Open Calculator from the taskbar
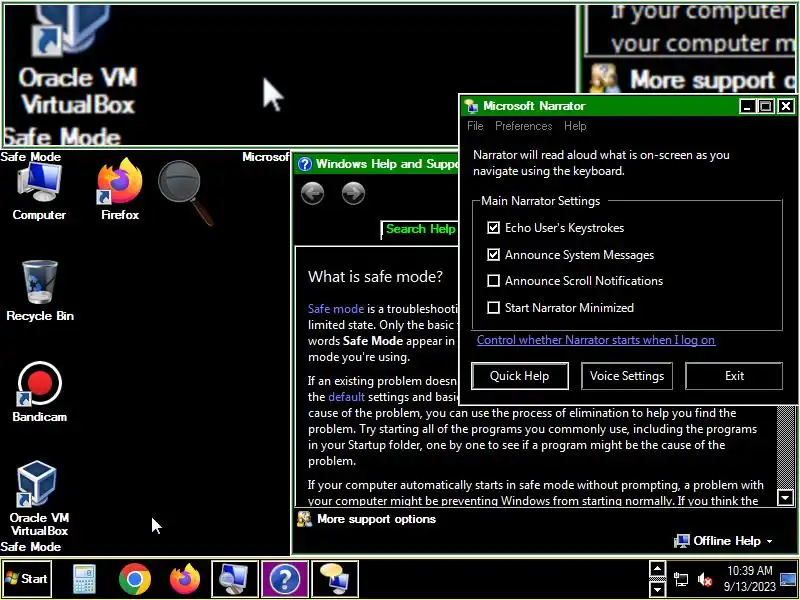Screen dimensions: 800x600 click(84, 579)
